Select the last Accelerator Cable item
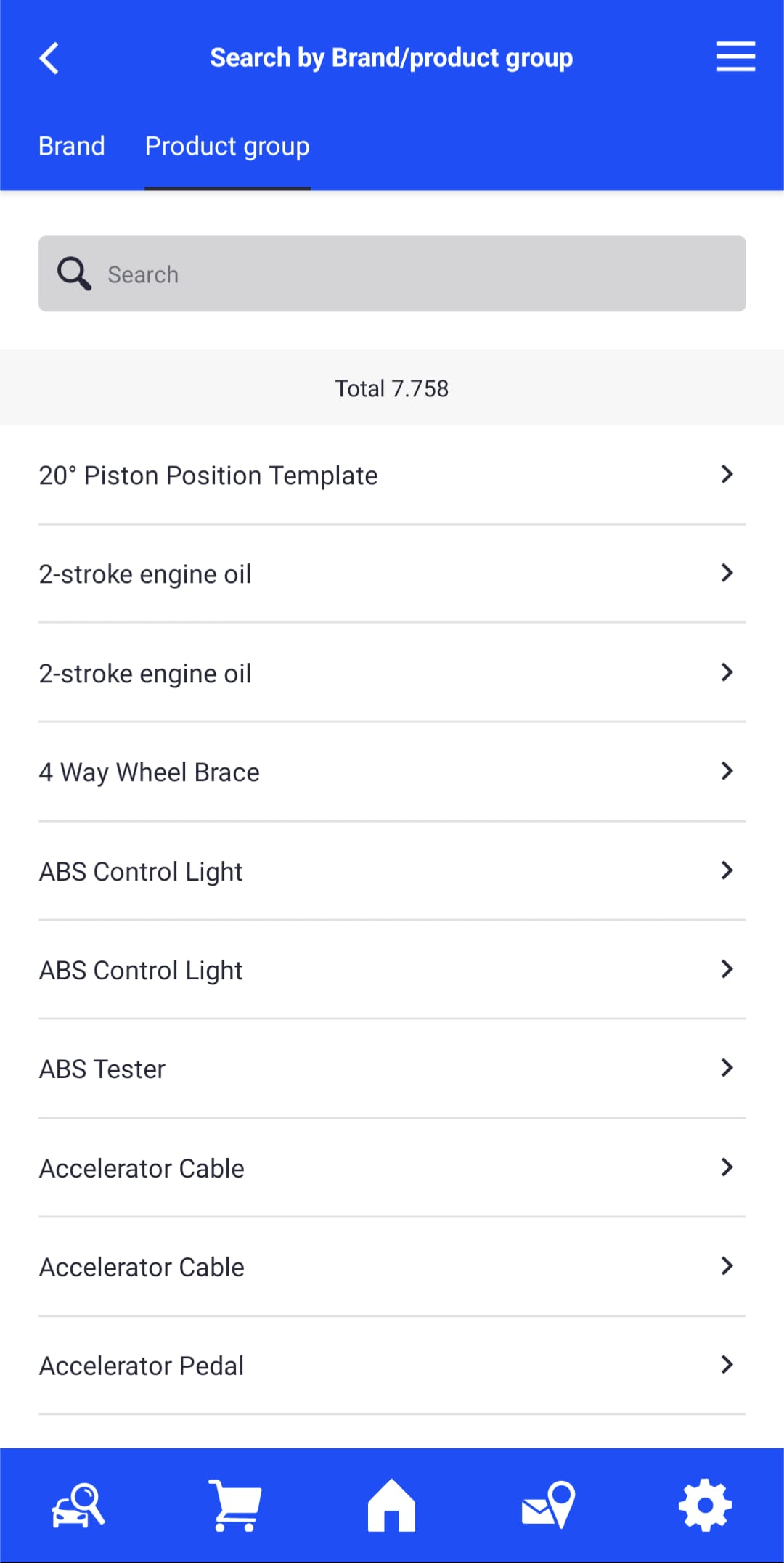This screenshot has height=1563, width=784. pos(142,1267)
